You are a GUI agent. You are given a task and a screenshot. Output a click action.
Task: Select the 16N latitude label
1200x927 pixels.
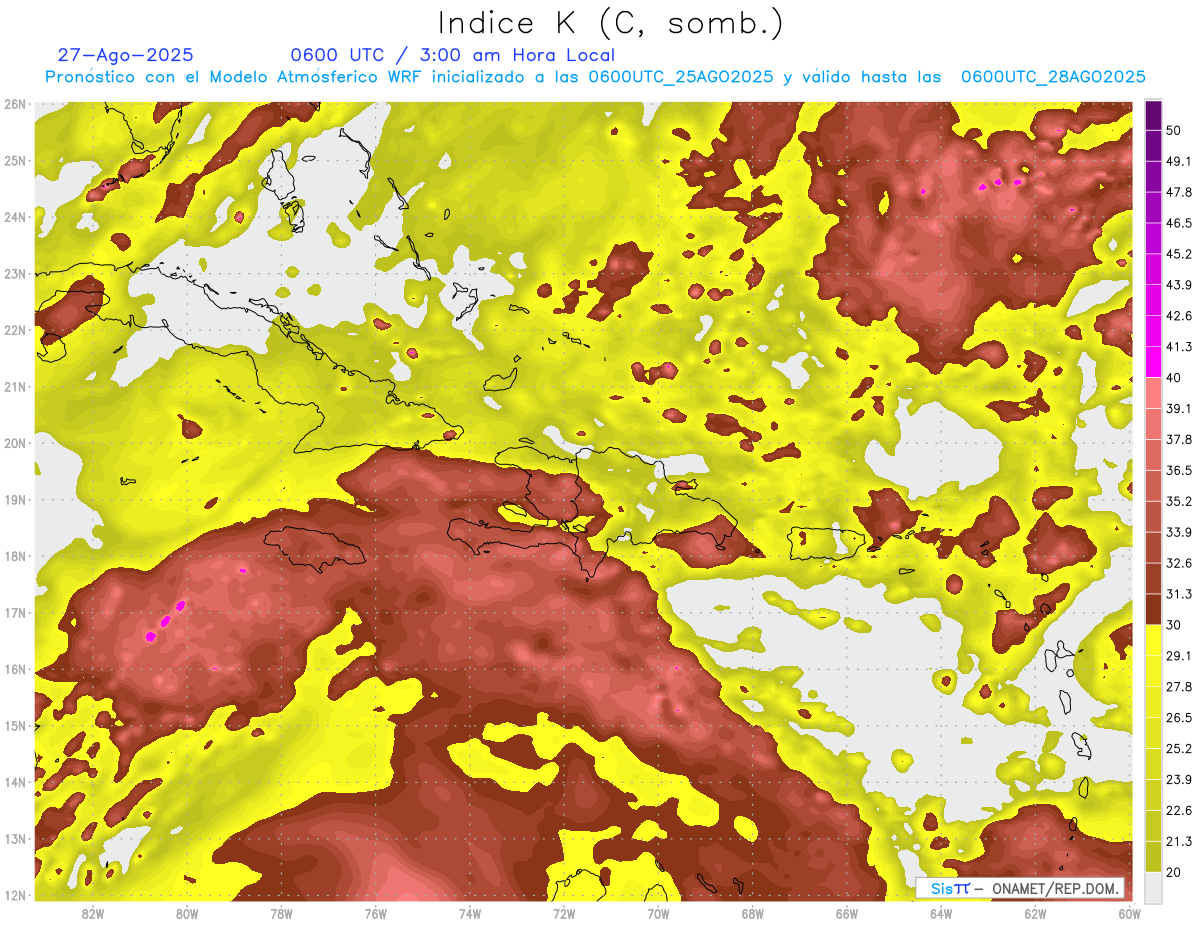(x=14, y=669)
